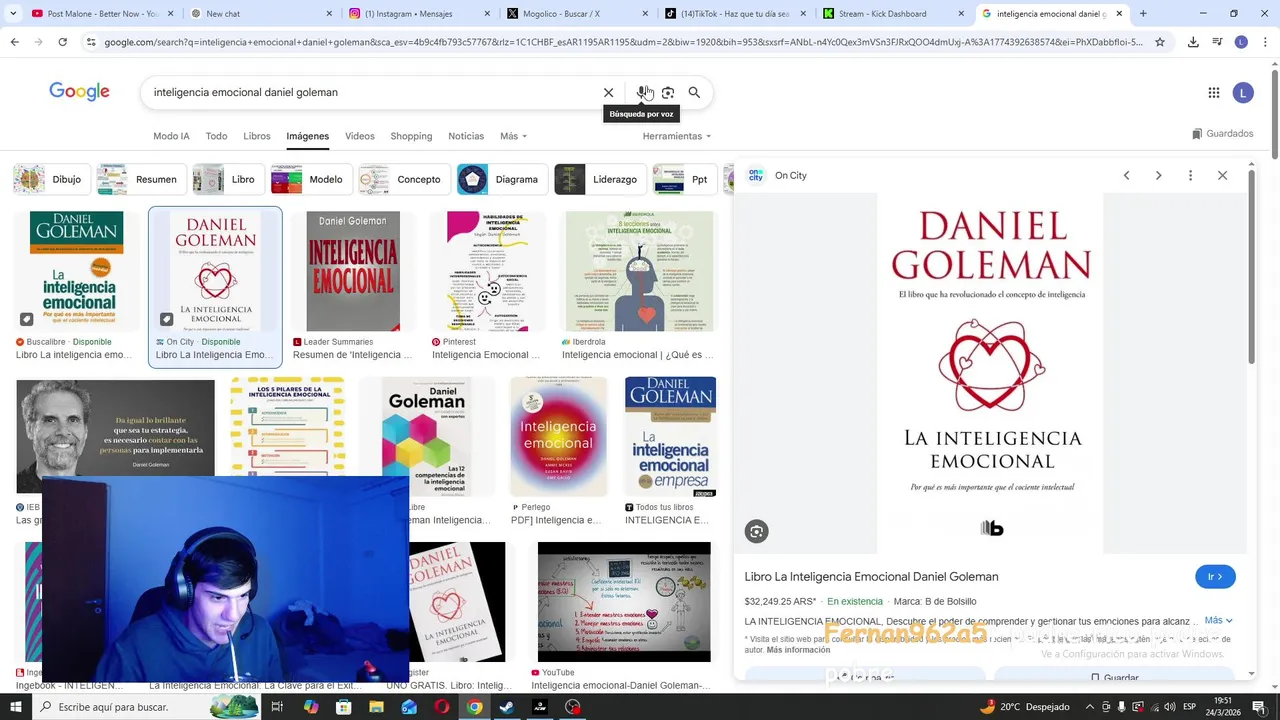The height and width of the screenshot is (720, 1280).
Task: Open the Google apps grid
Action: (x=1213, y=92)
